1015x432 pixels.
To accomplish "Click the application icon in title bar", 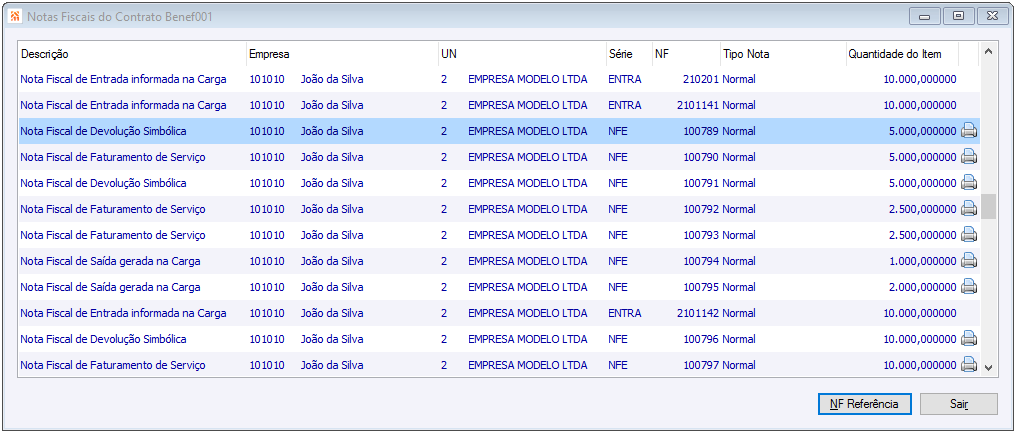I will [15, 17].
